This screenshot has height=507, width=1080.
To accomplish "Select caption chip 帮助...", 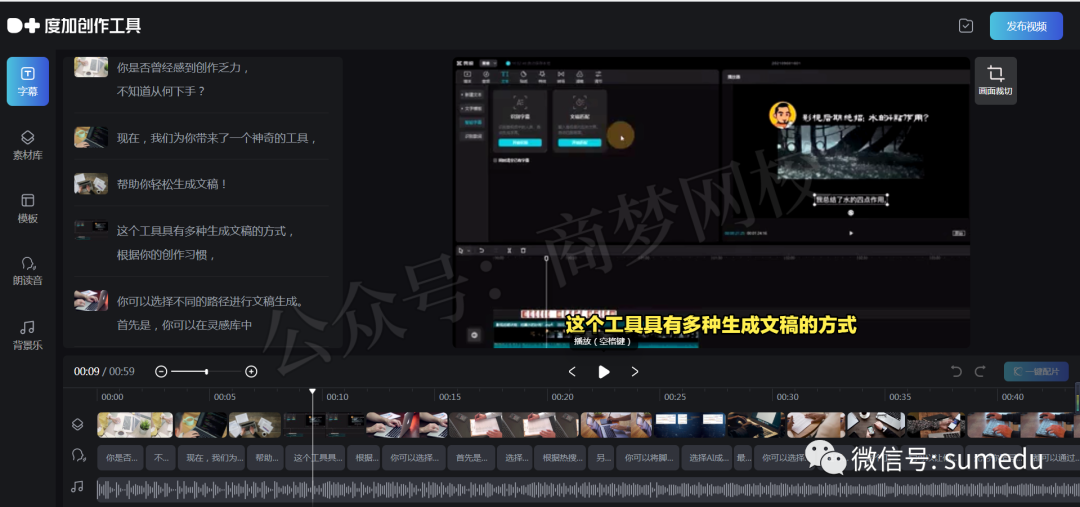I will click(265, 457).
